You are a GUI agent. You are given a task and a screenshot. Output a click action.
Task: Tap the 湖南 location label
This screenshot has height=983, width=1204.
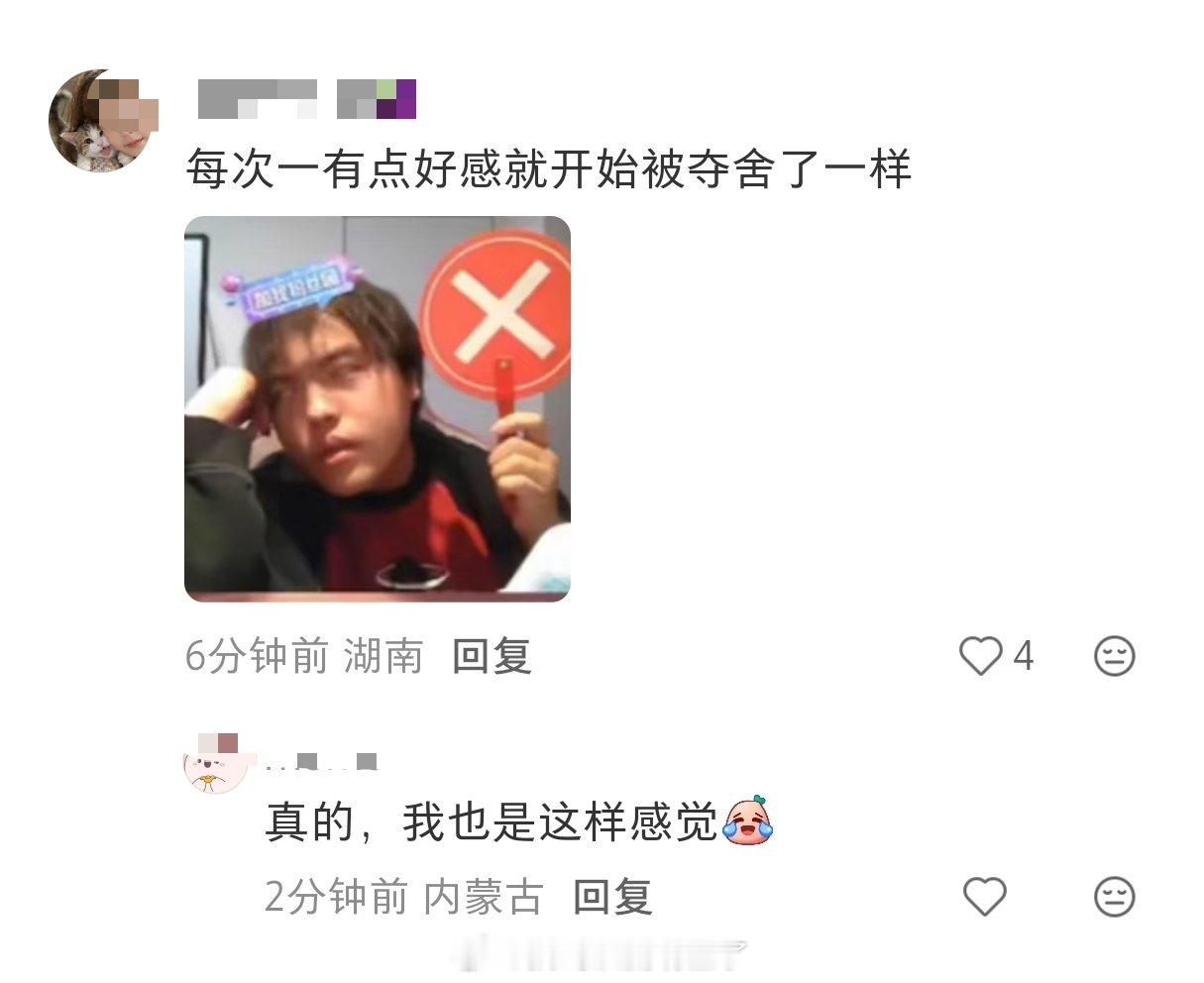383,656
